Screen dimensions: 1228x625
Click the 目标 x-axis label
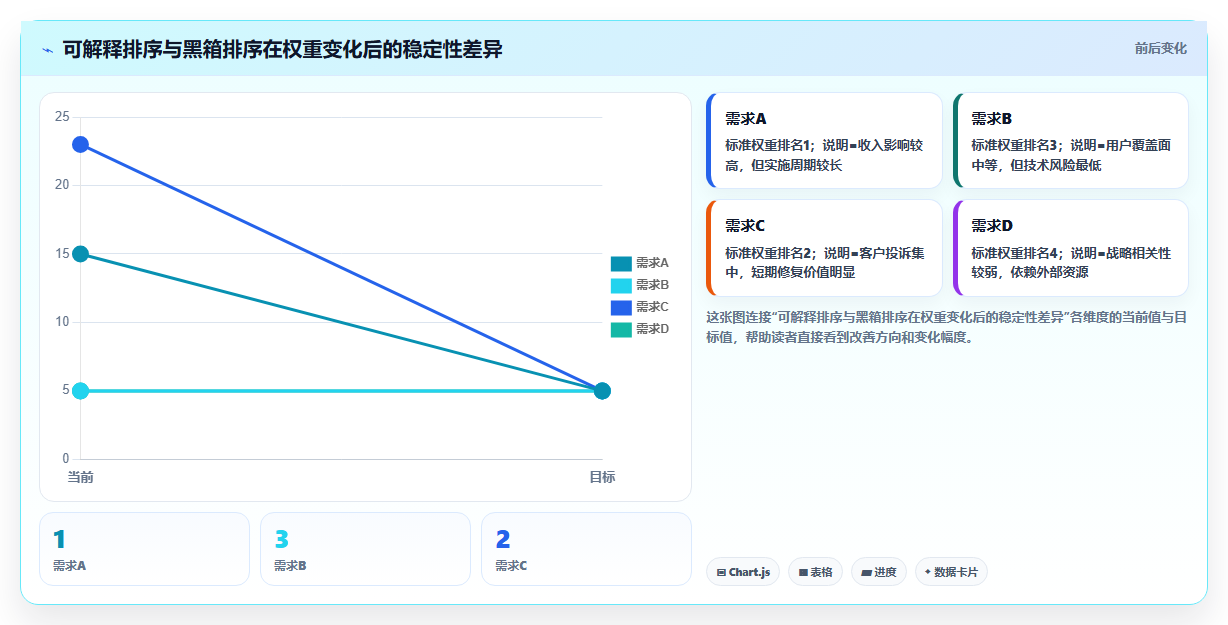point(602,477)
